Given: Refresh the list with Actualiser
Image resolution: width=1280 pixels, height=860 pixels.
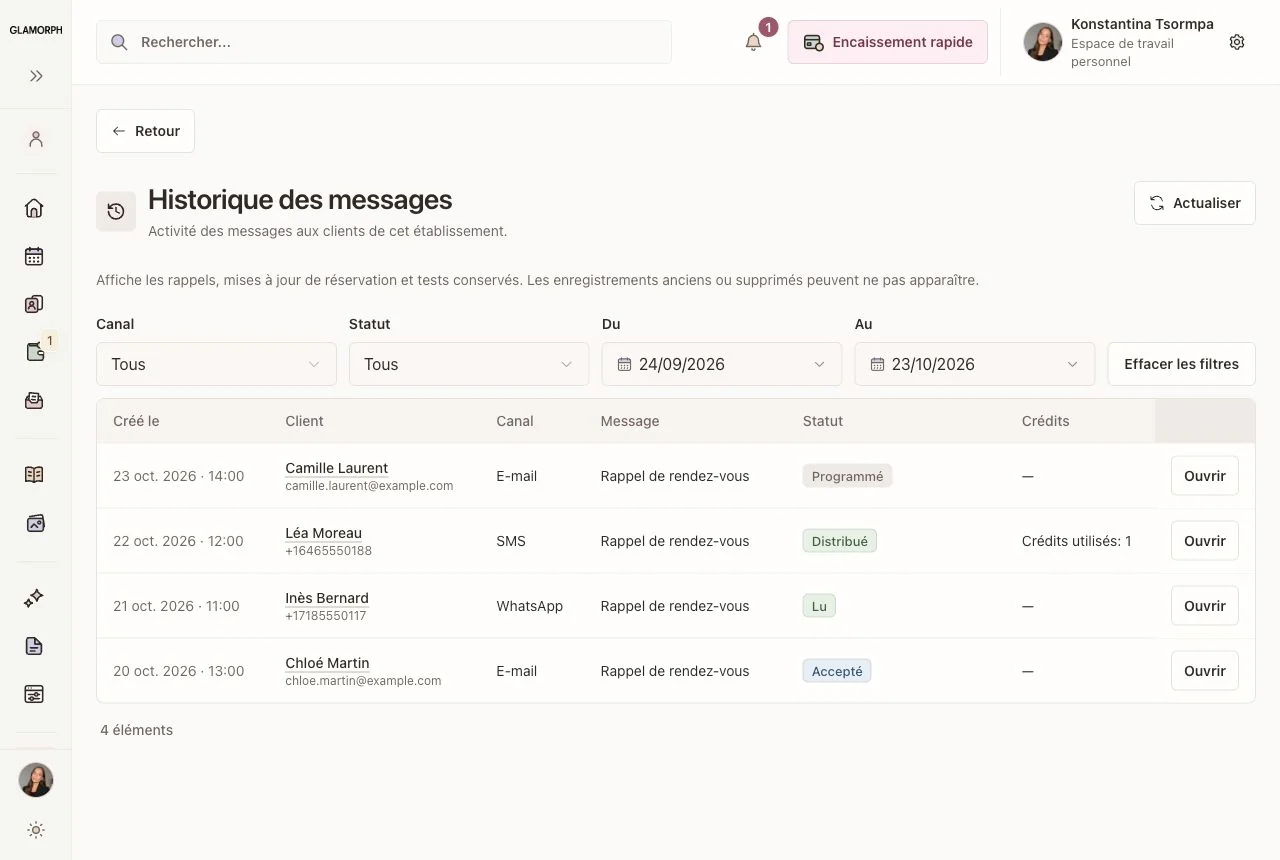Looking at the screenshot, I should point(1195,203).
